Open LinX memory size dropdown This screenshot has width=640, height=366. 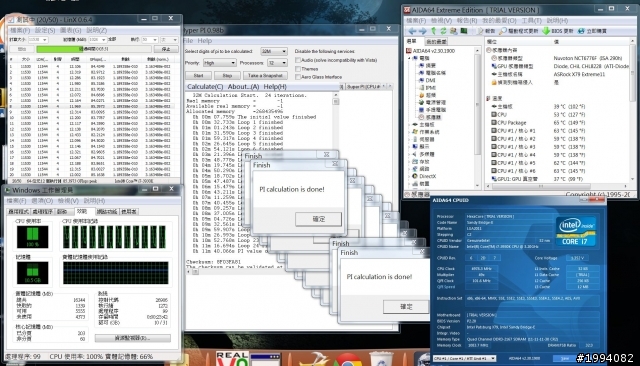[98, 40]
